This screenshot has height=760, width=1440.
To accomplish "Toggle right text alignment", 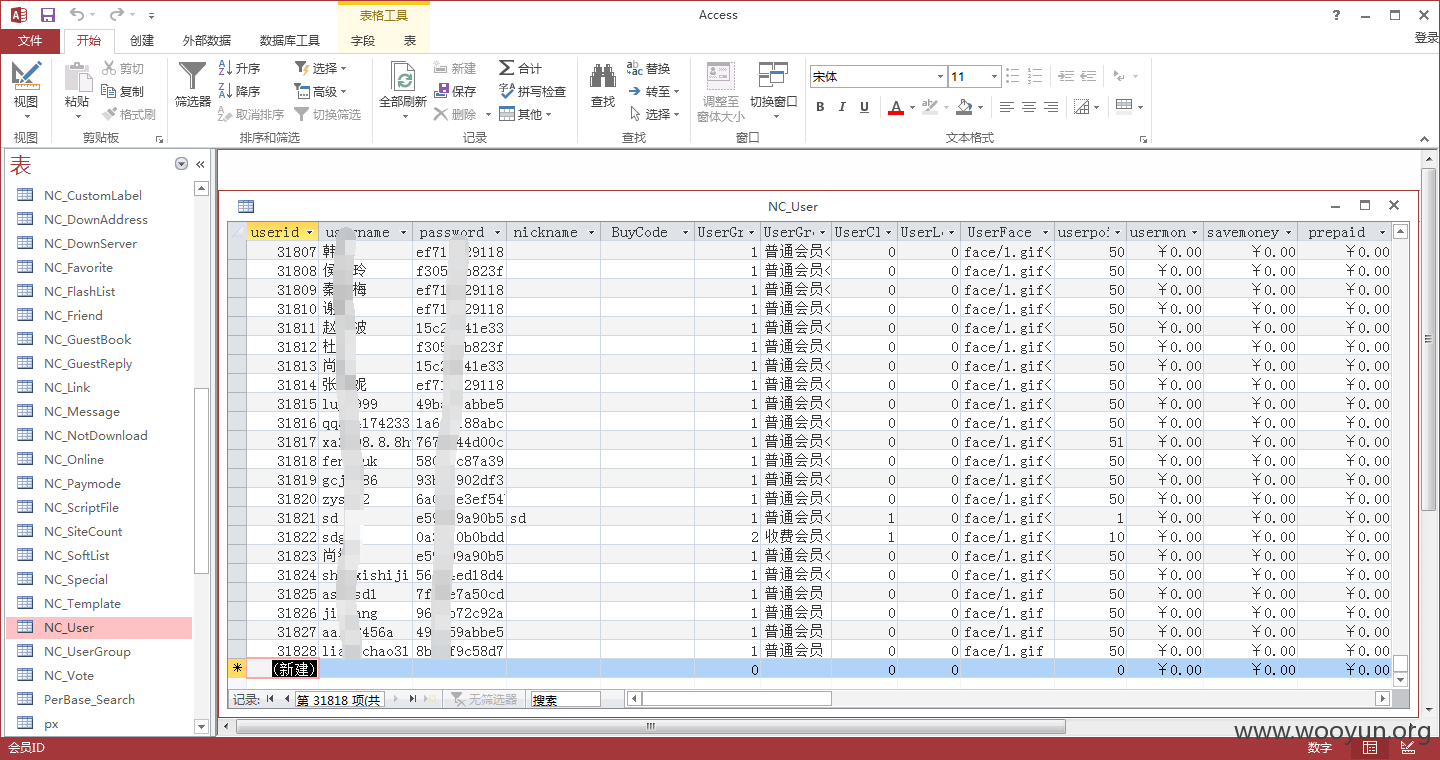I will (x=1051, y=107).
